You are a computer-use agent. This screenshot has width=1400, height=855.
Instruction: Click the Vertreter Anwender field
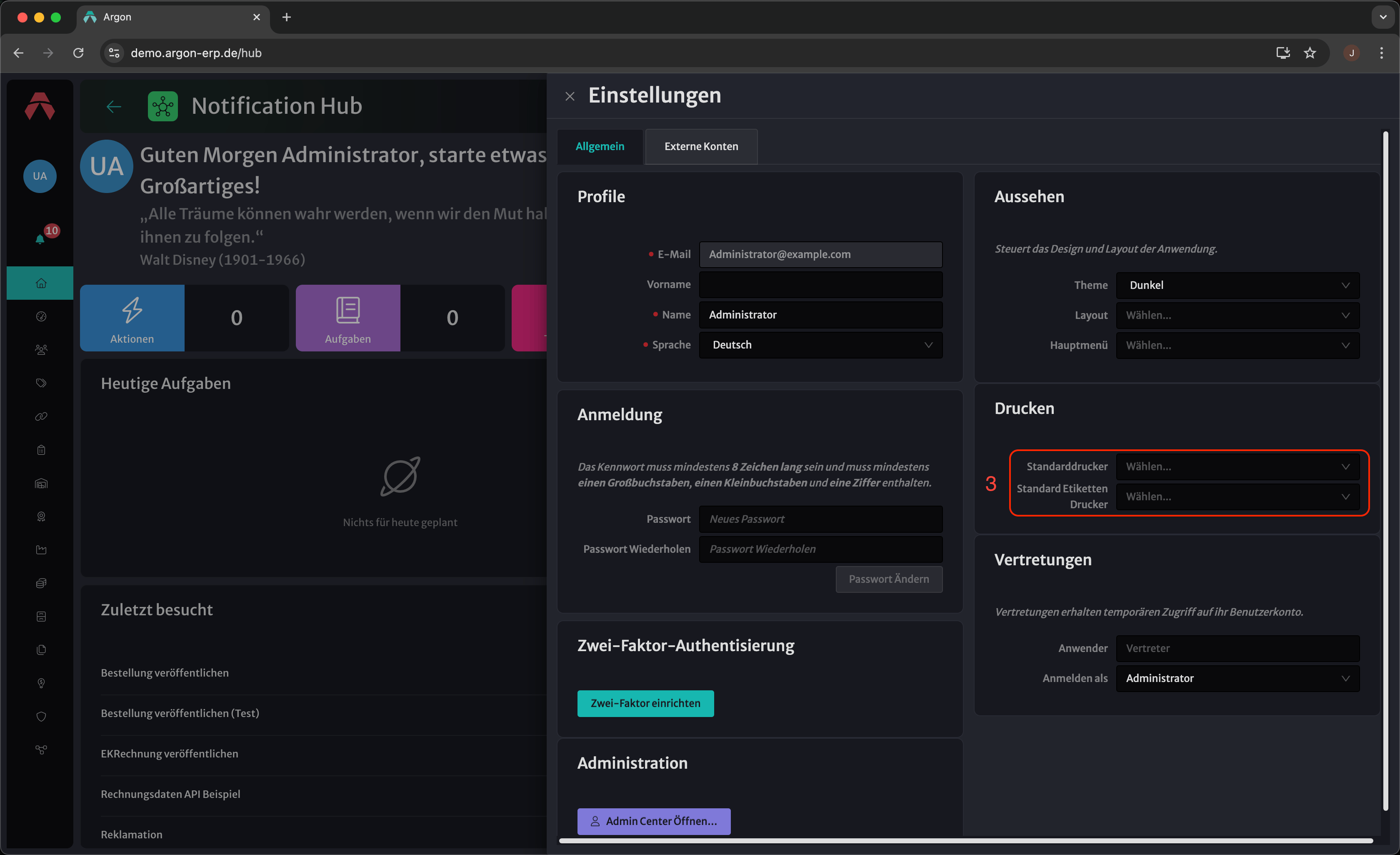pos(1237,648)
